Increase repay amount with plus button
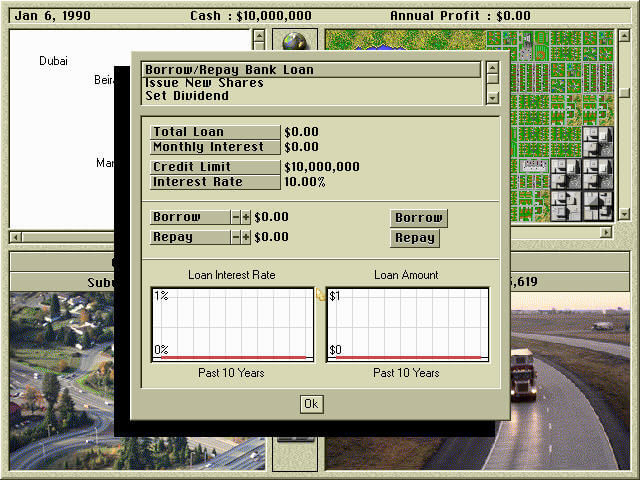This screenshot has width=640, height=480. (246, 237)
